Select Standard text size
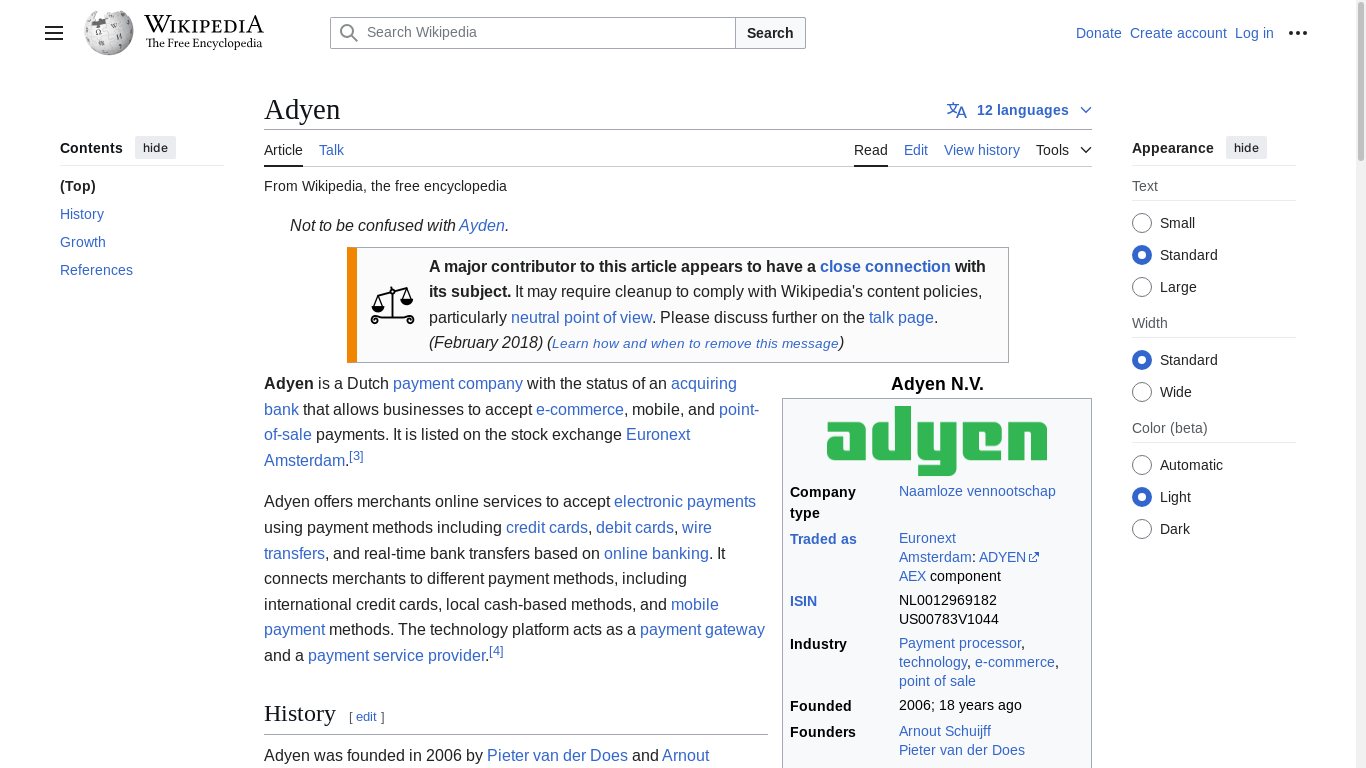This screenshot has height=768, width=1366. [x=1142, y=255]
